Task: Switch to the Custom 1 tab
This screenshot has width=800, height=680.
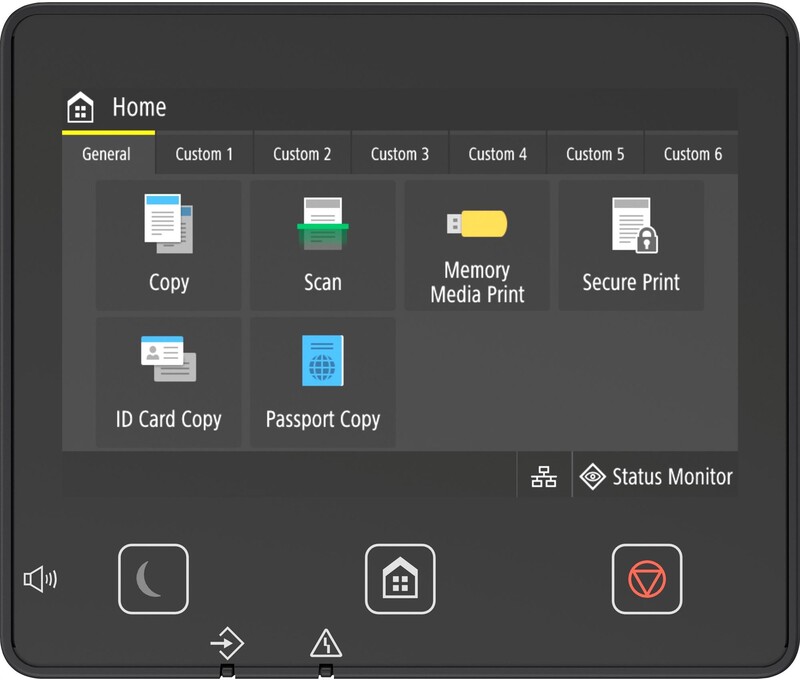Action: (205, 154)
